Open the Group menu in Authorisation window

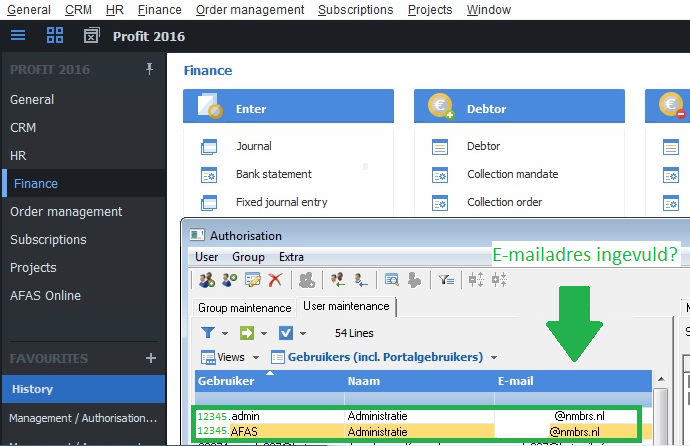248,257
